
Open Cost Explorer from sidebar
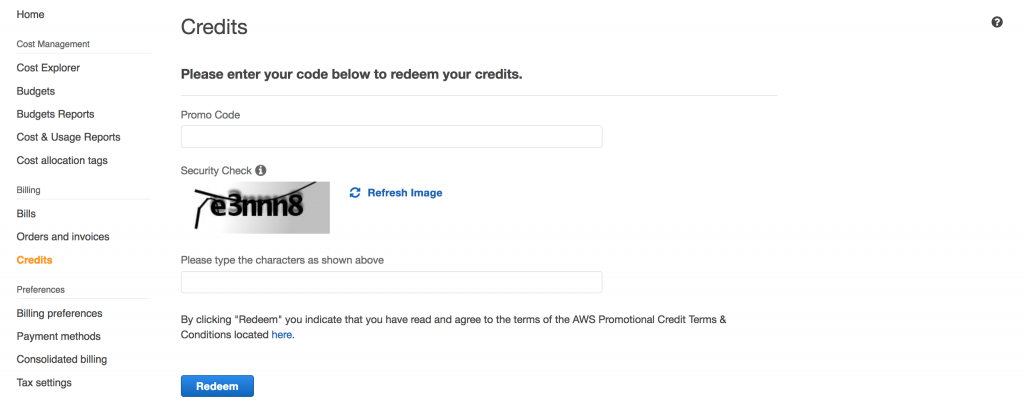48,68
